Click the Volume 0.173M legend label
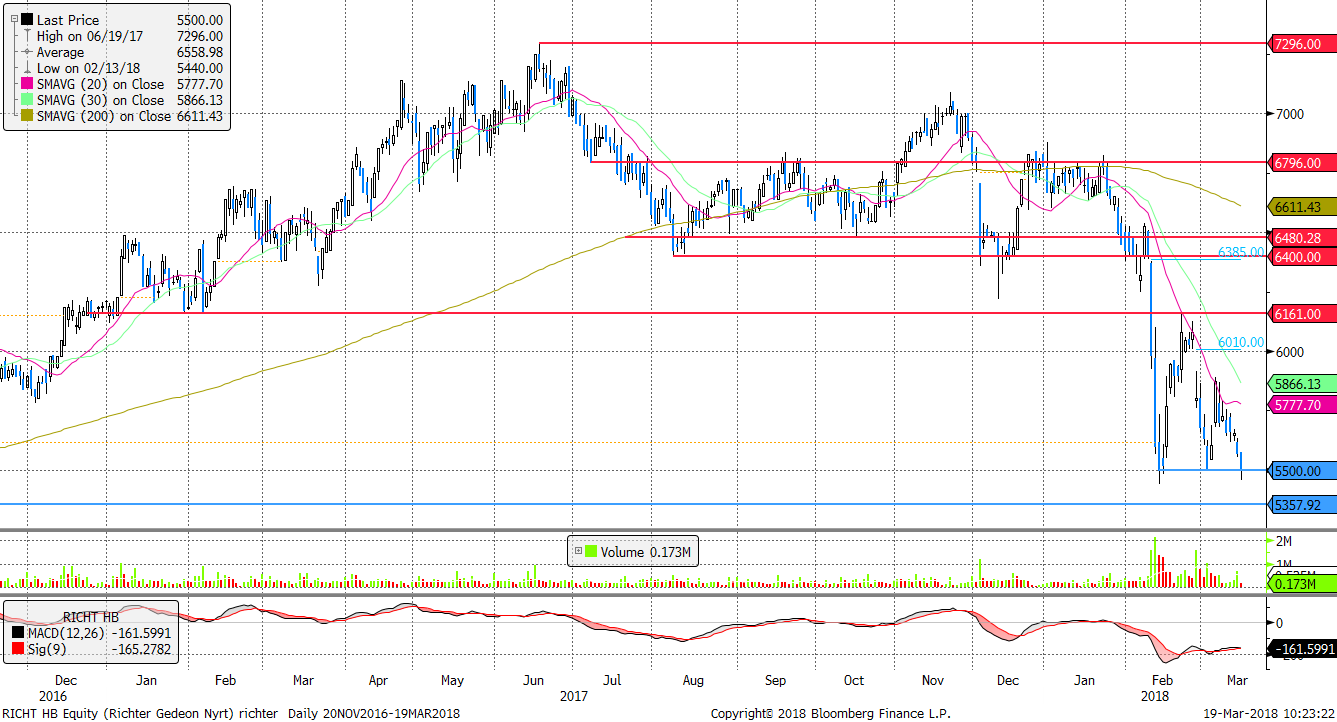 point(645,551)
